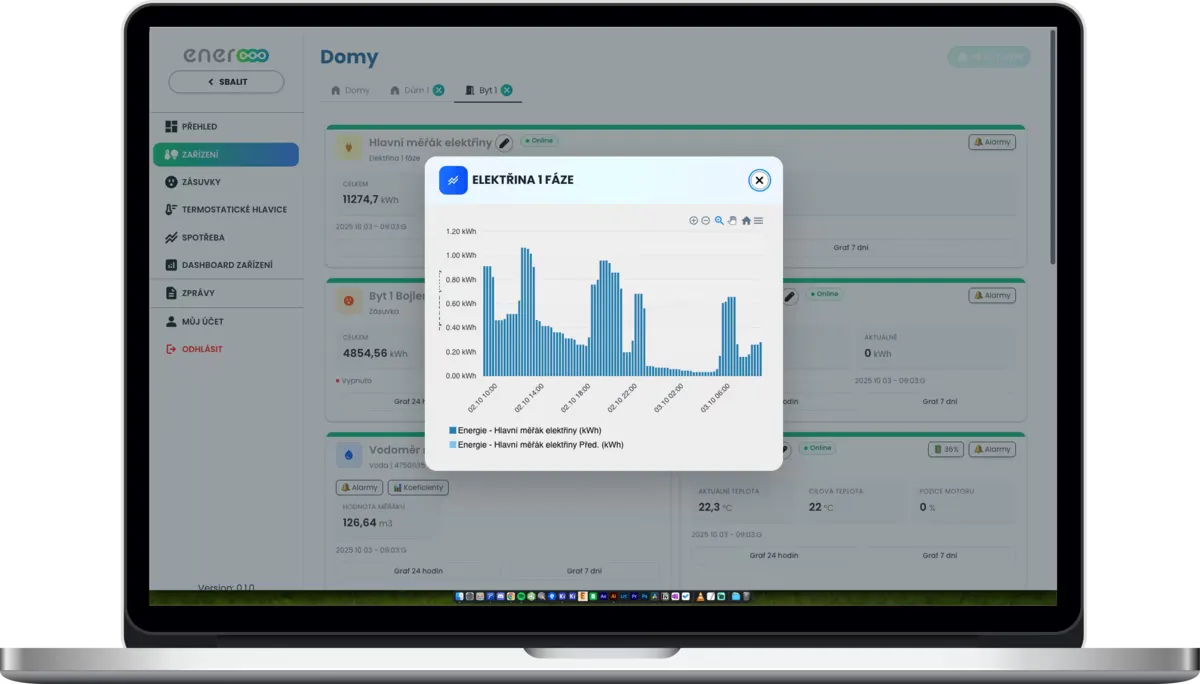The height and width of the screenshot is (684, 1200).
Task: Close the Byt 1 tab with its X
Action: [x=506, y=90]
